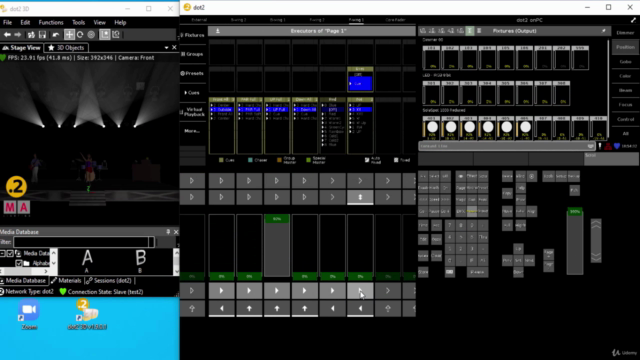The width and height of the screenshot is (640, 360).
Task: Toggle the green highlighted icon on Fixtures title bar
Action: coord(470,31)
